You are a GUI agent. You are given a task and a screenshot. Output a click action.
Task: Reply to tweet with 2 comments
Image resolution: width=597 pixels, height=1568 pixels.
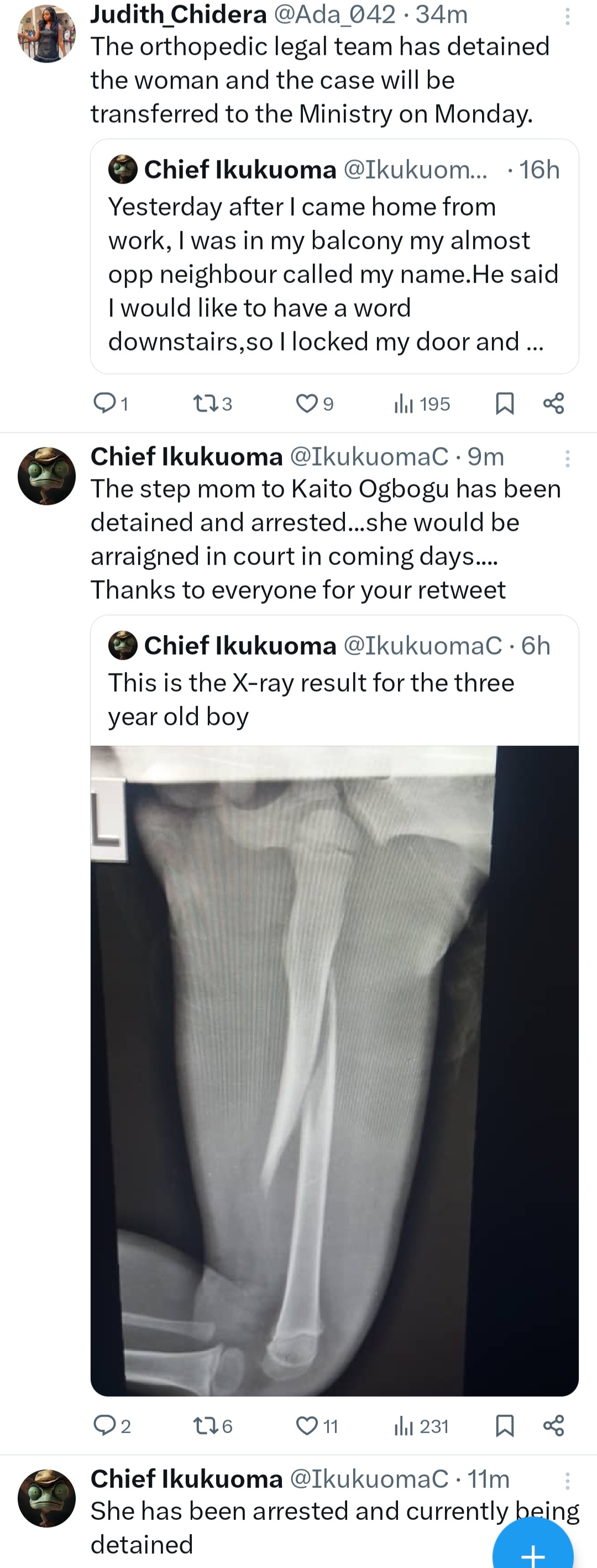click(111, 1425)
